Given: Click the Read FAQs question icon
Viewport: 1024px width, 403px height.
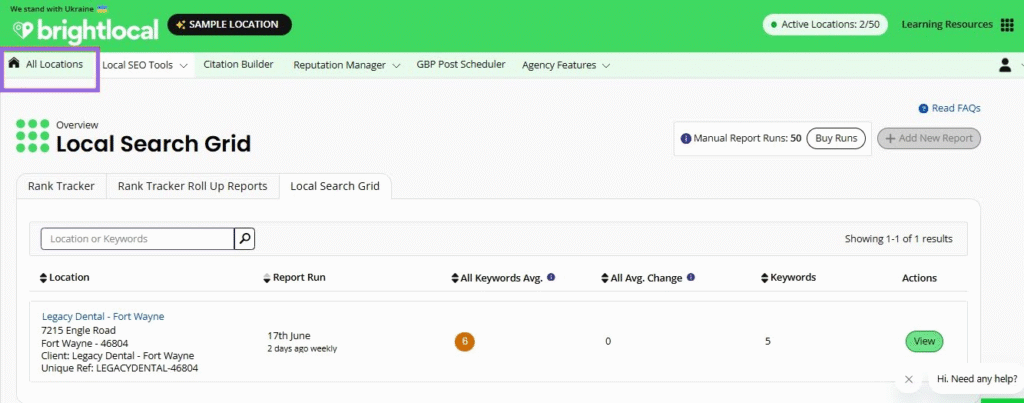Looking at the screenshot, I should pos(923,108).
